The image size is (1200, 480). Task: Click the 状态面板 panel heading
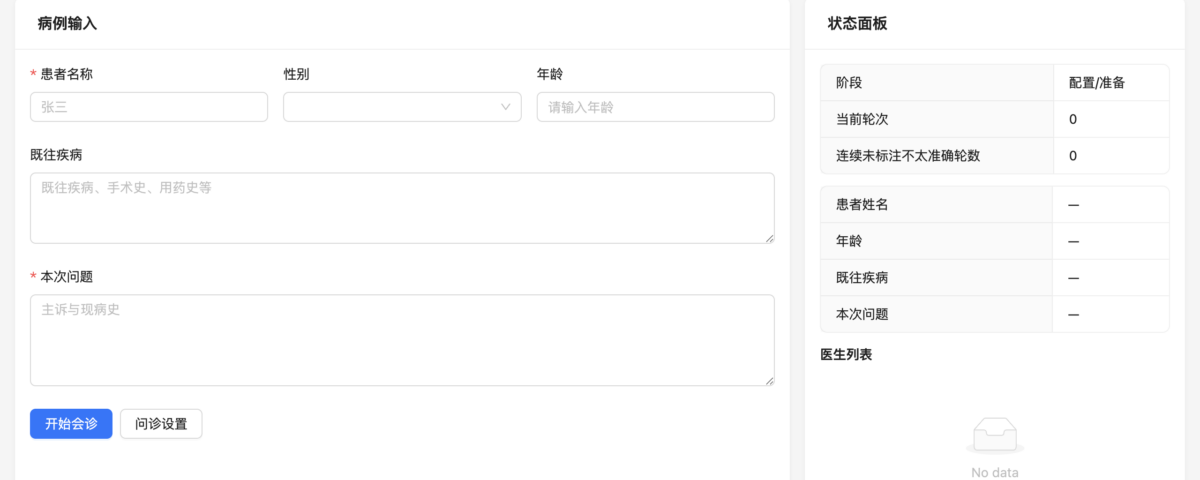pyautogui.click(x=857, y=23)
